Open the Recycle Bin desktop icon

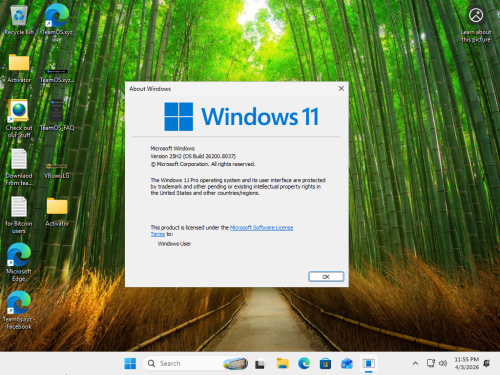click(x=19, y=20)
